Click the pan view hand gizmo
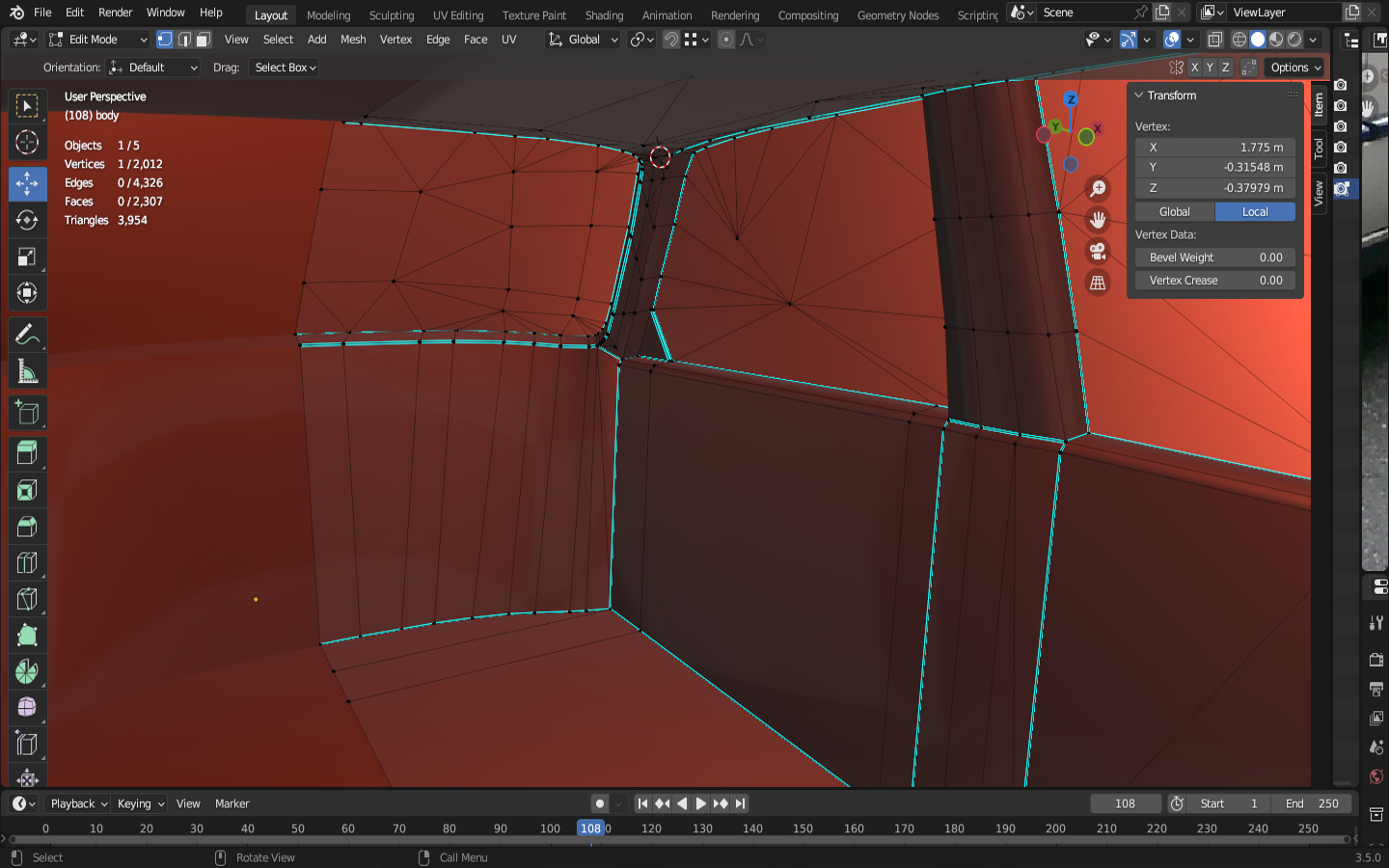Screen dimensions: 1389x868 point(1098,220)
